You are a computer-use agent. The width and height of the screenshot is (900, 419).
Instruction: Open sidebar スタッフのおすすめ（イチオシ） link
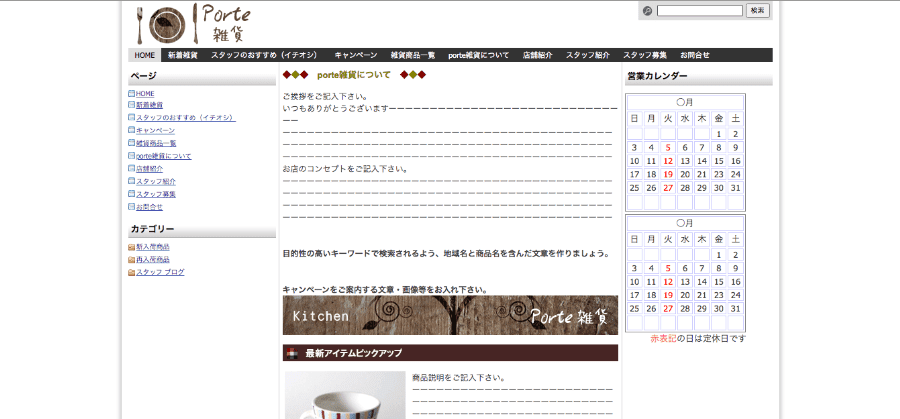(x=185, y=118)
